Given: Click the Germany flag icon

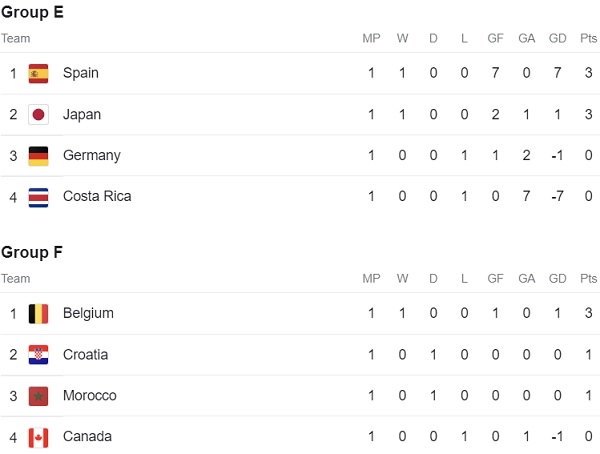Looking at the screenshot, I should [x=38, y=156].
